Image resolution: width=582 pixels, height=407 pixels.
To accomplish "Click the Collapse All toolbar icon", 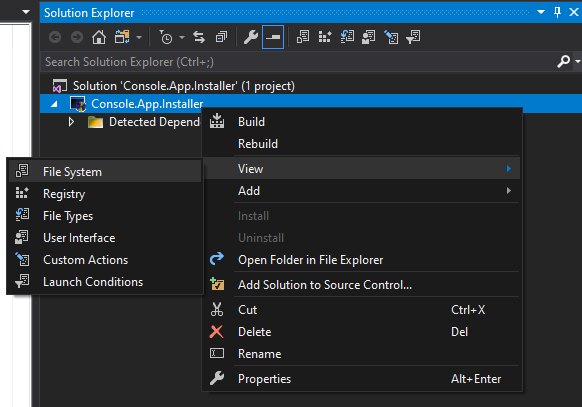I will click(222, 37).
